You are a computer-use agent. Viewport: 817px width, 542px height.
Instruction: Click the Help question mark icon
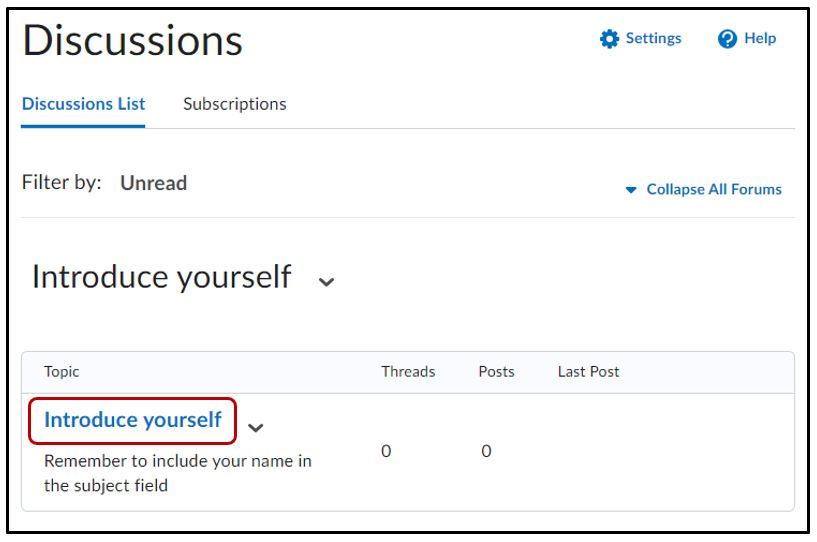click(x=728, y=39)
